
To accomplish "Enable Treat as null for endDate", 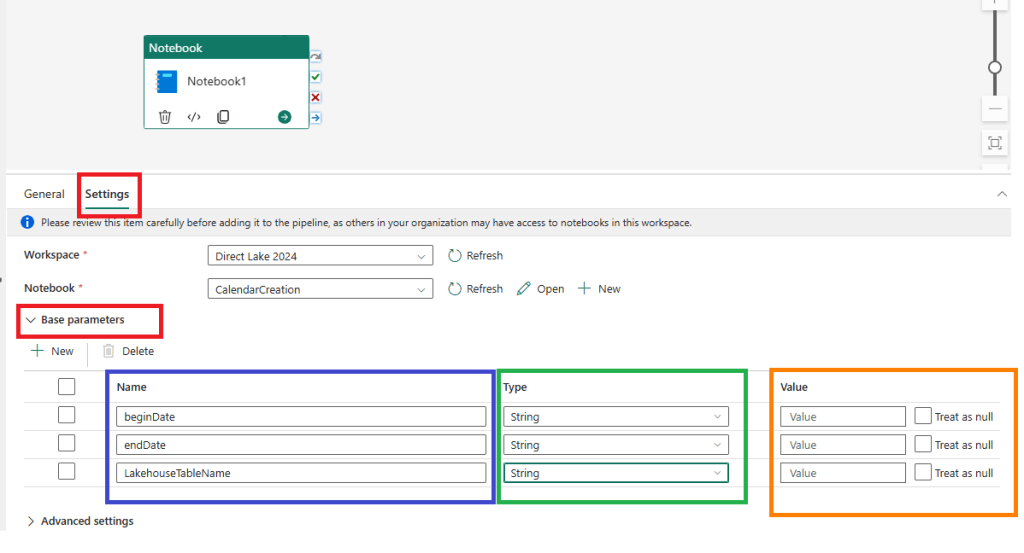I will [922, 444].
